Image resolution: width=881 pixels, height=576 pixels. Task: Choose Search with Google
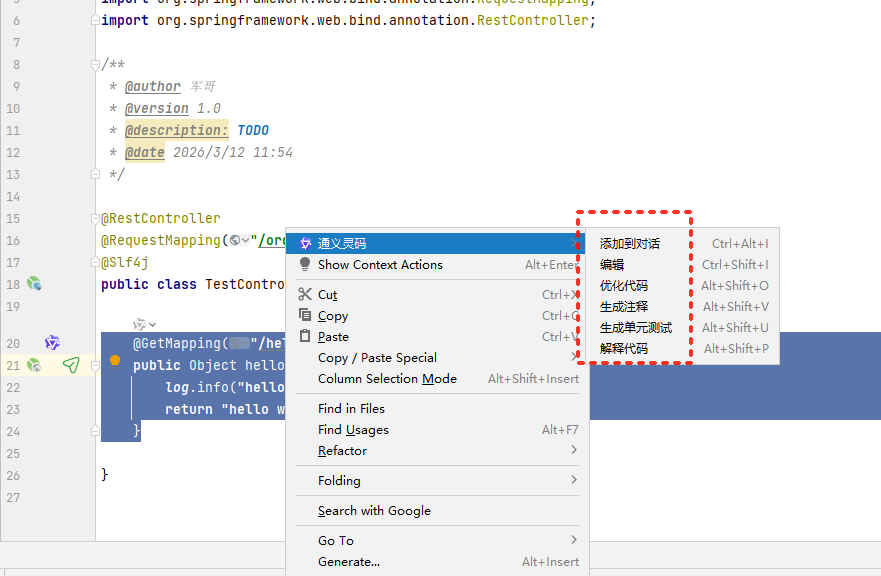coord(374,511)
